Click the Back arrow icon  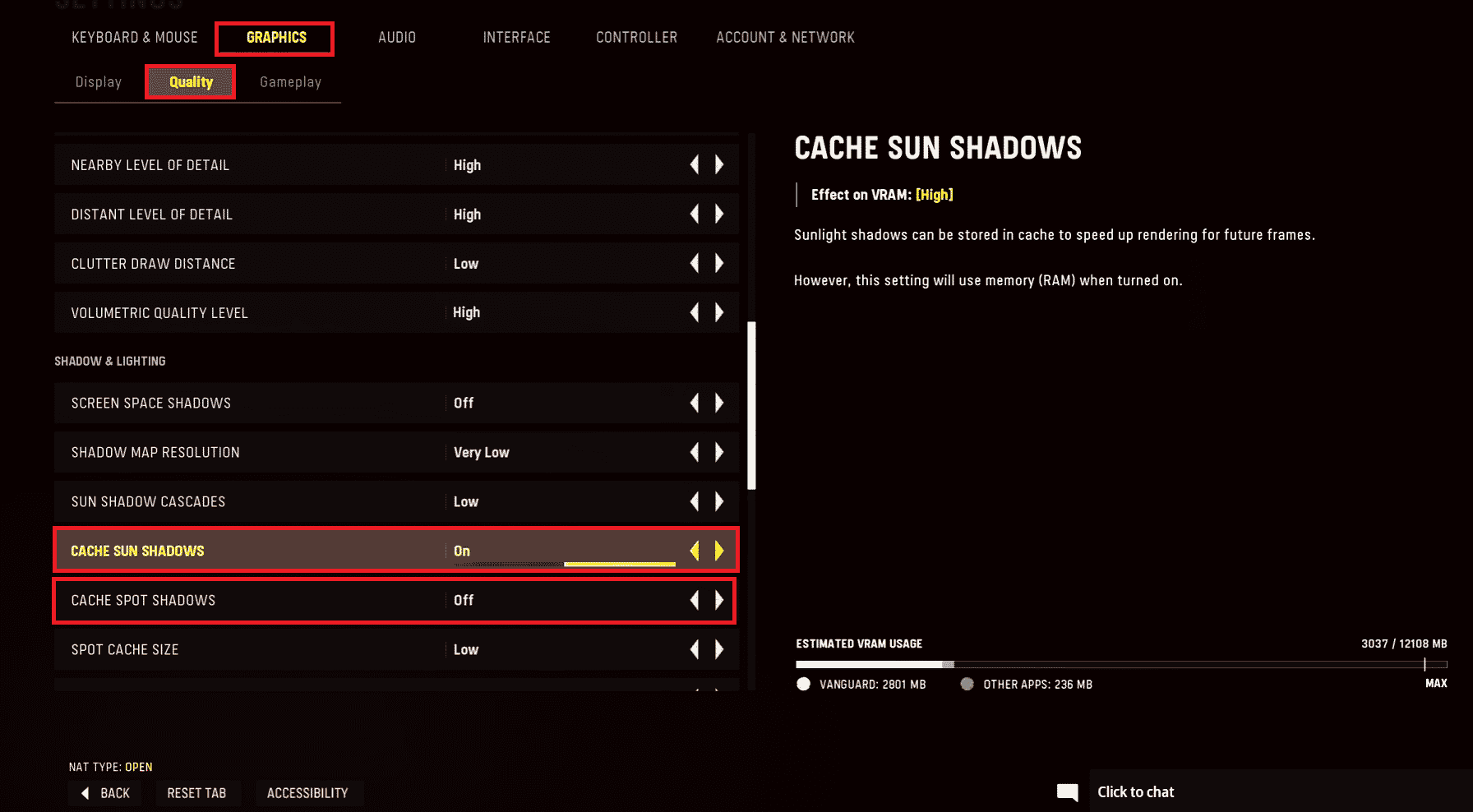pyautogui.click(x=85, y=793)
